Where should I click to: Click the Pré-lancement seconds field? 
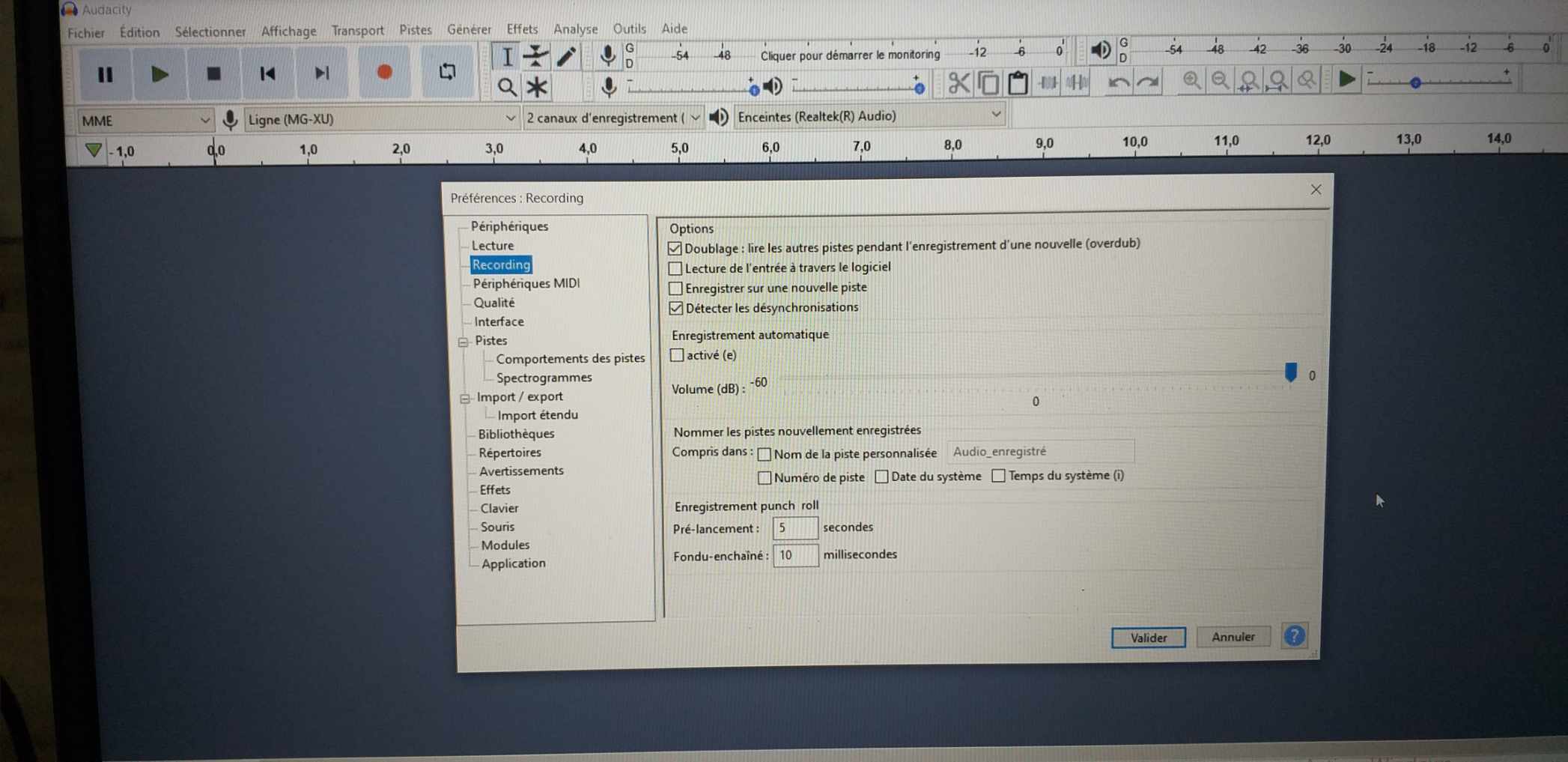click(794, 528)
